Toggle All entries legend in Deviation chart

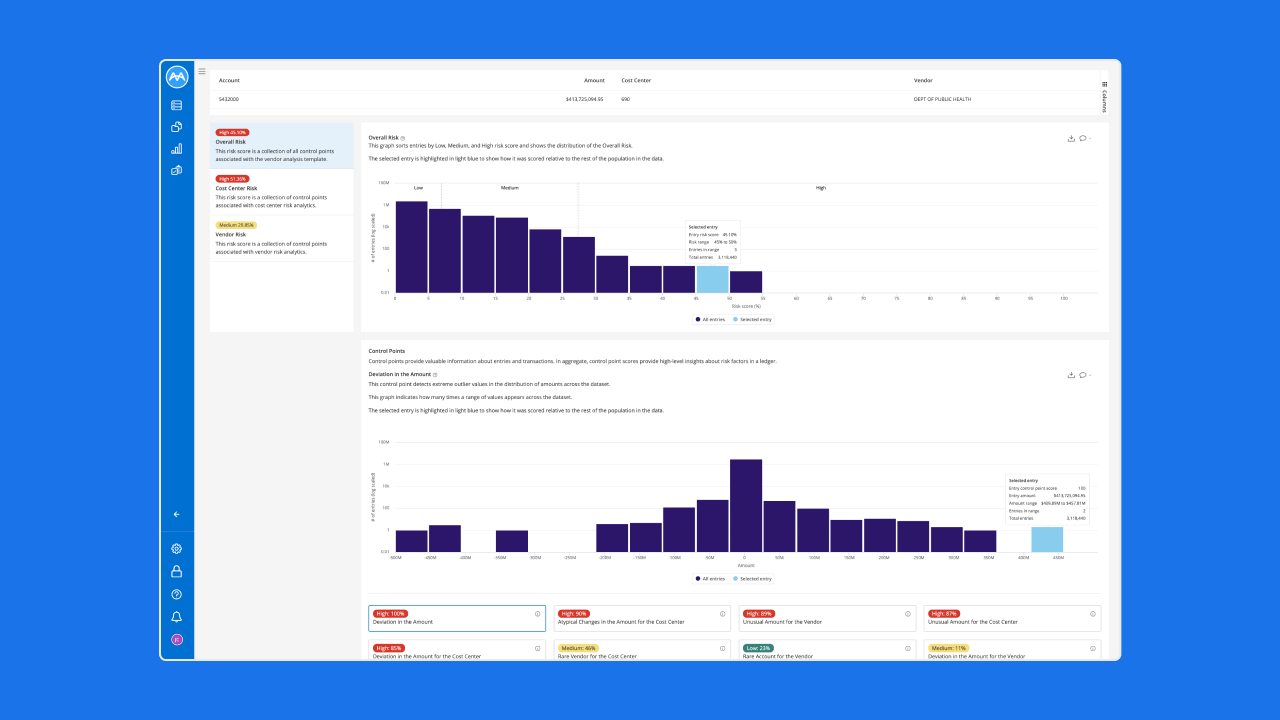[x=711, y=579]
